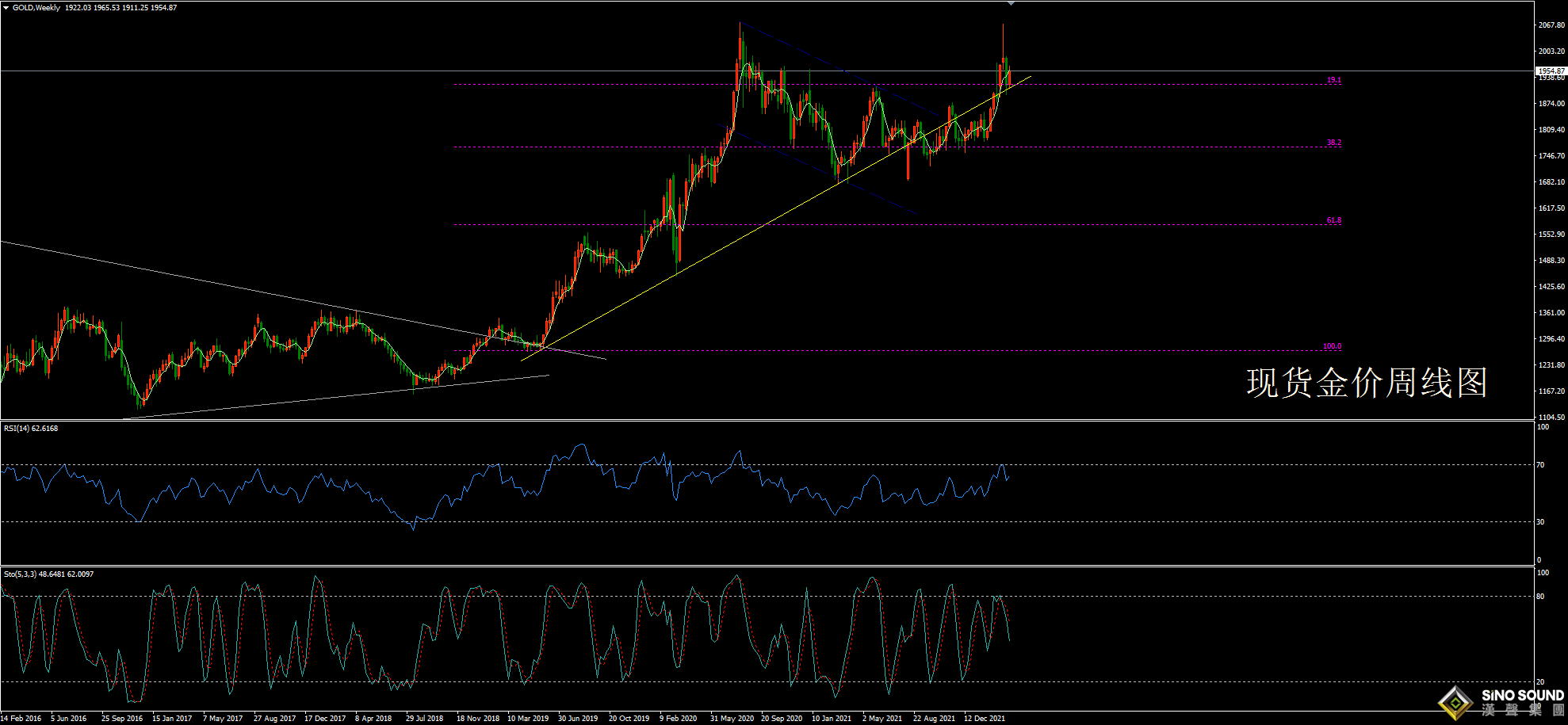
Task: Click the 38.2 Fibonacci retracement label
Action: 1334,143
